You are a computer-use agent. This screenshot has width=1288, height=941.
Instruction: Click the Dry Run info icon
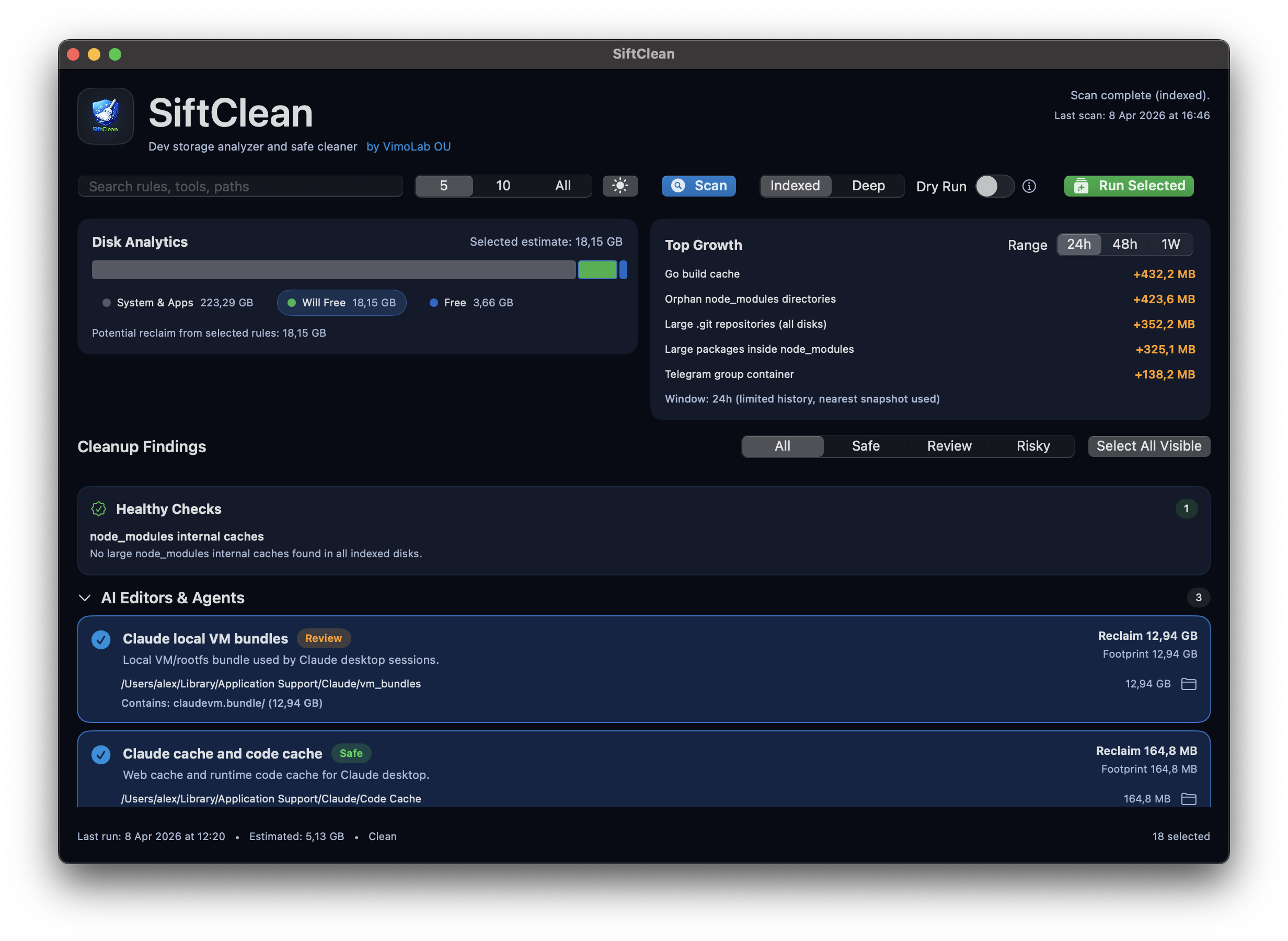point(1029,186)
